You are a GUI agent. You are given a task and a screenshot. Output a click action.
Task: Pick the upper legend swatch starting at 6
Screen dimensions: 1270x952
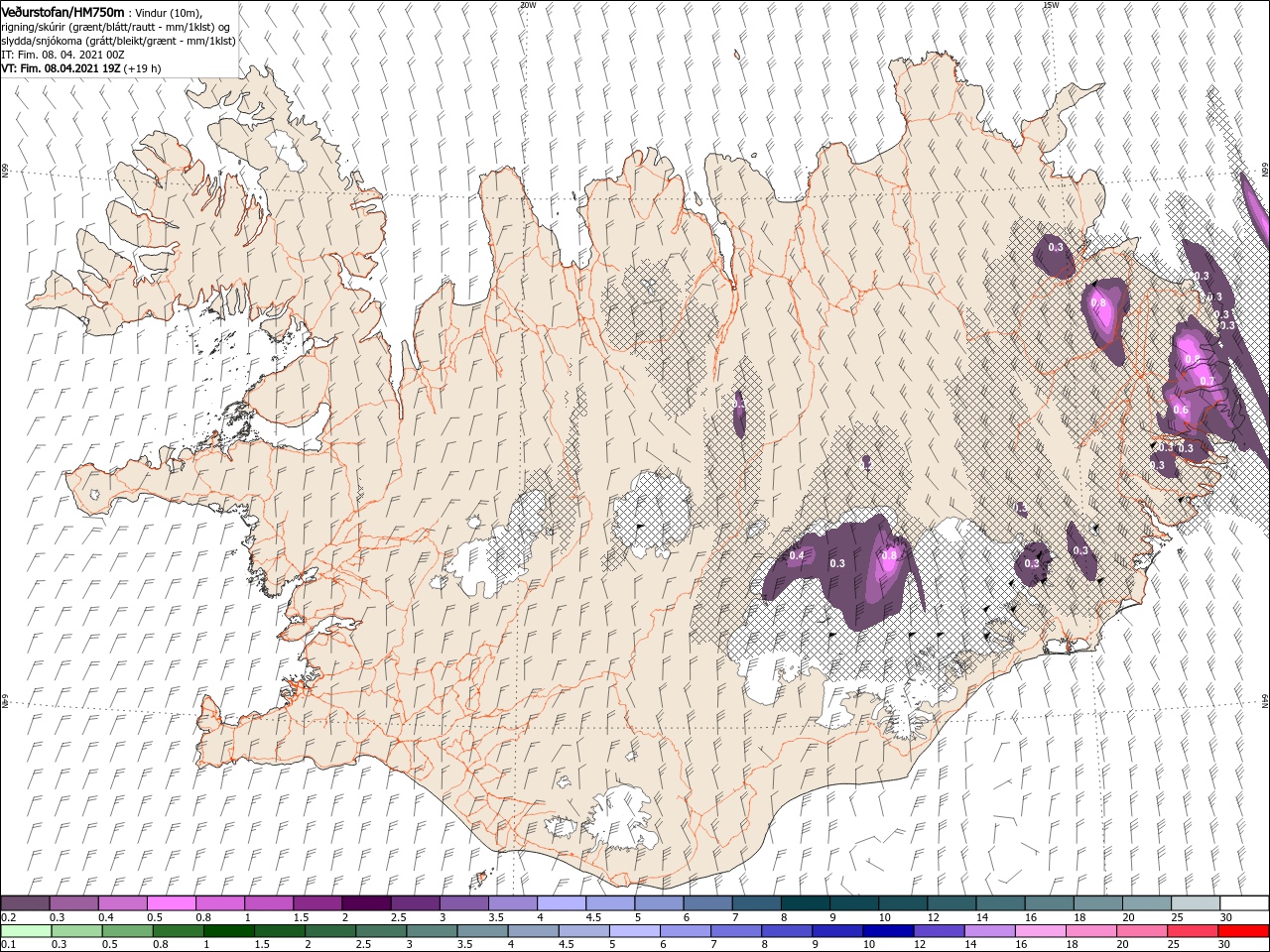point(707,903)
